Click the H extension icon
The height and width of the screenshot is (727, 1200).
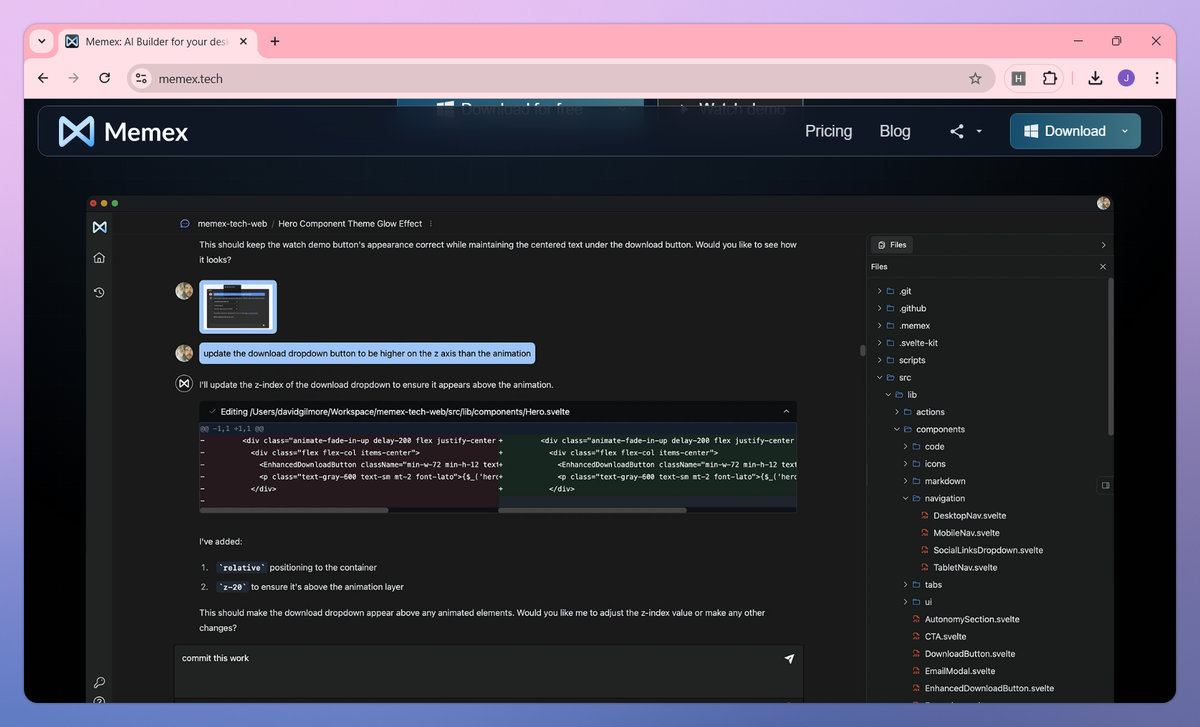click(1018, 78)
